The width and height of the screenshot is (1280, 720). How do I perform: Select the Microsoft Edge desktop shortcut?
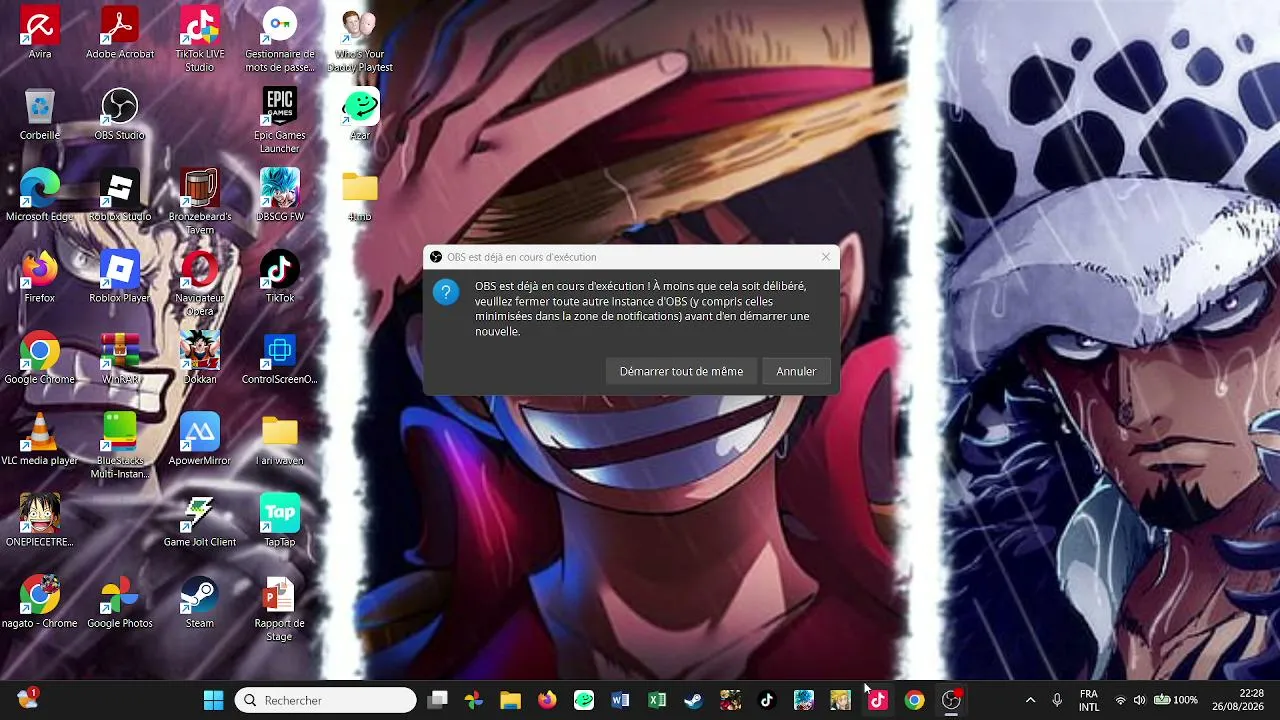coord(40,195)
